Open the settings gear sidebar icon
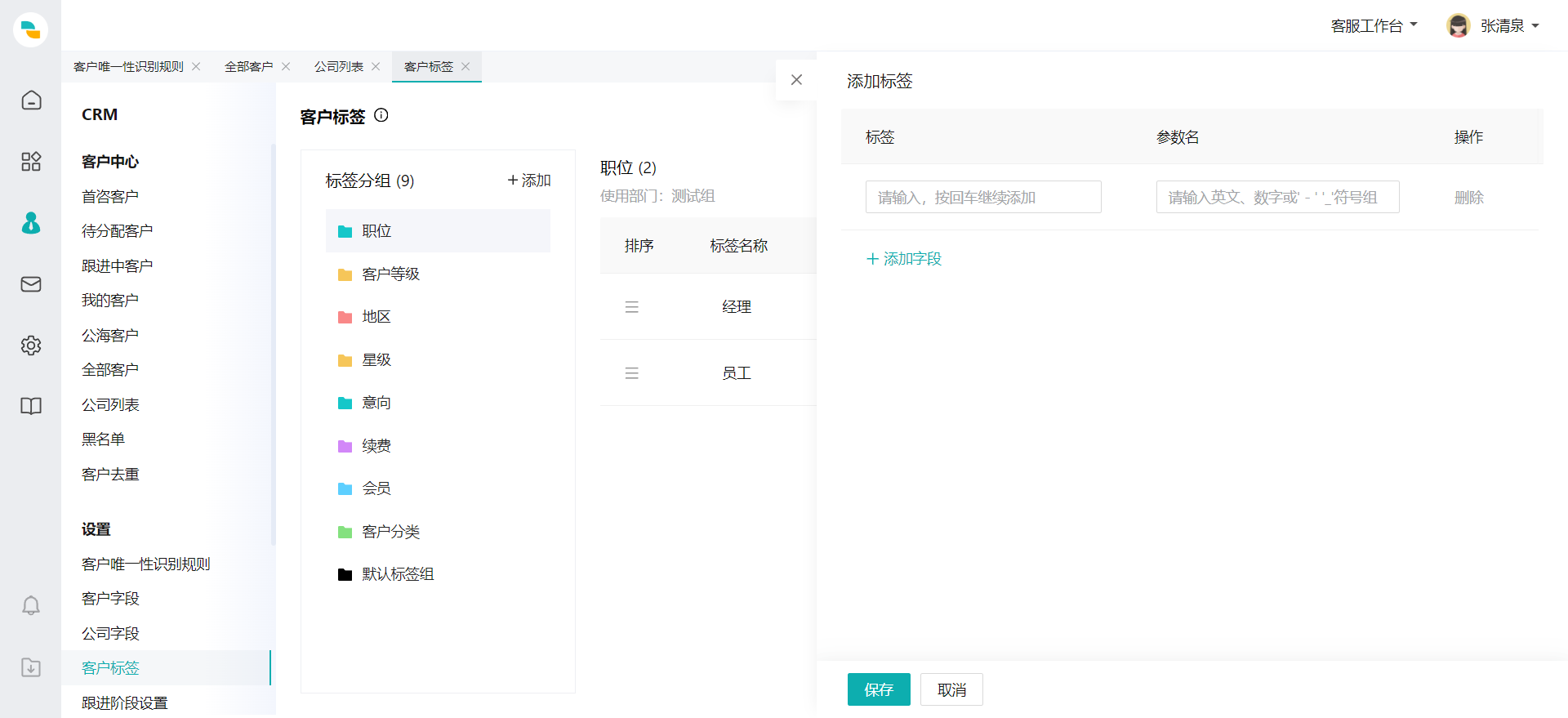The width and height of the screenshot is (1568, 718). pos(31,345)
